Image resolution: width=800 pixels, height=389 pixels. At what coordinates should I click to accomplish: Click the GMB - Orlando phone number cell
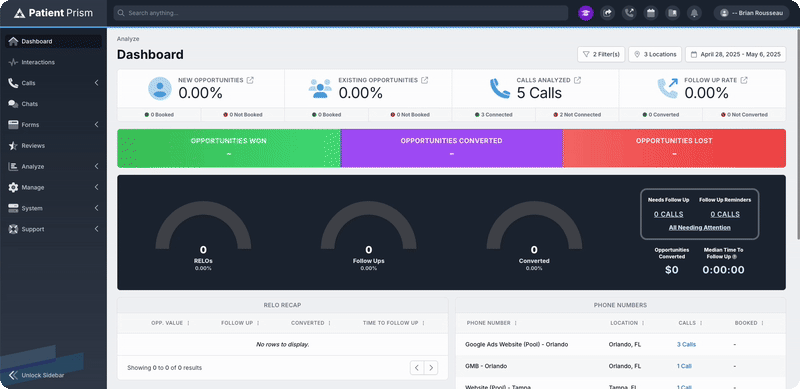pyautogui.click(x=486, y=366)
